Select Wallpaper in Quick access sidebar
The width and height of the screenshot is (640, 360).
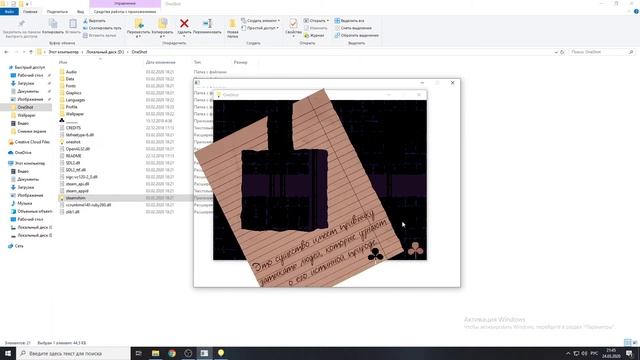click(x=27, y=116)
